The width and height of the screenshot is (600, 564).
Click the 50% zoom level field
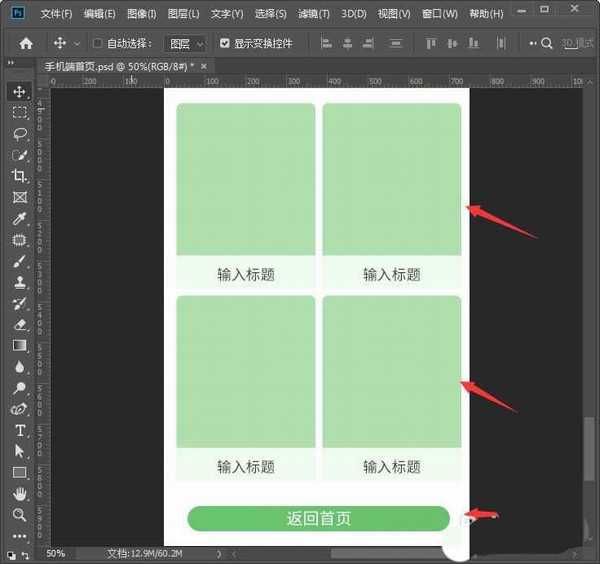pos(57,553)
